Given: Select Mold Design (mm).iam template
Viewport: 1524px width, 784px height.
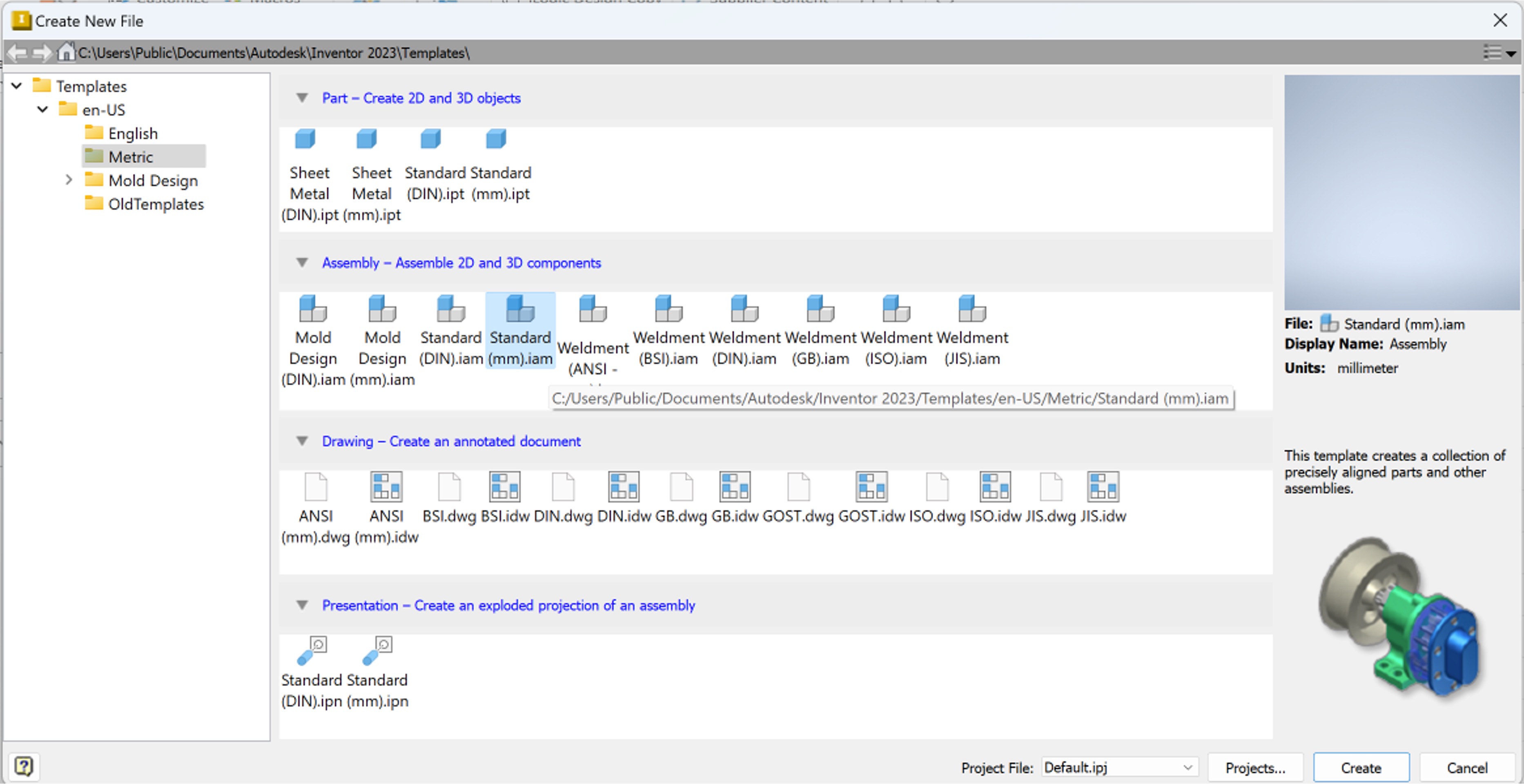Looking at the screenshot, I should pyautogui.click(x=382, y=341).
